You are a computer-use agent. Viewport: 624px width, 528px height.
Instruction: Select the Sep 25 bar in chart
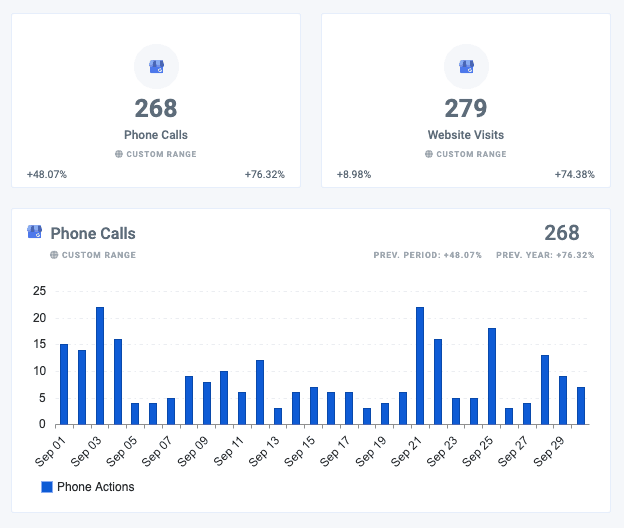coord(492,376)
